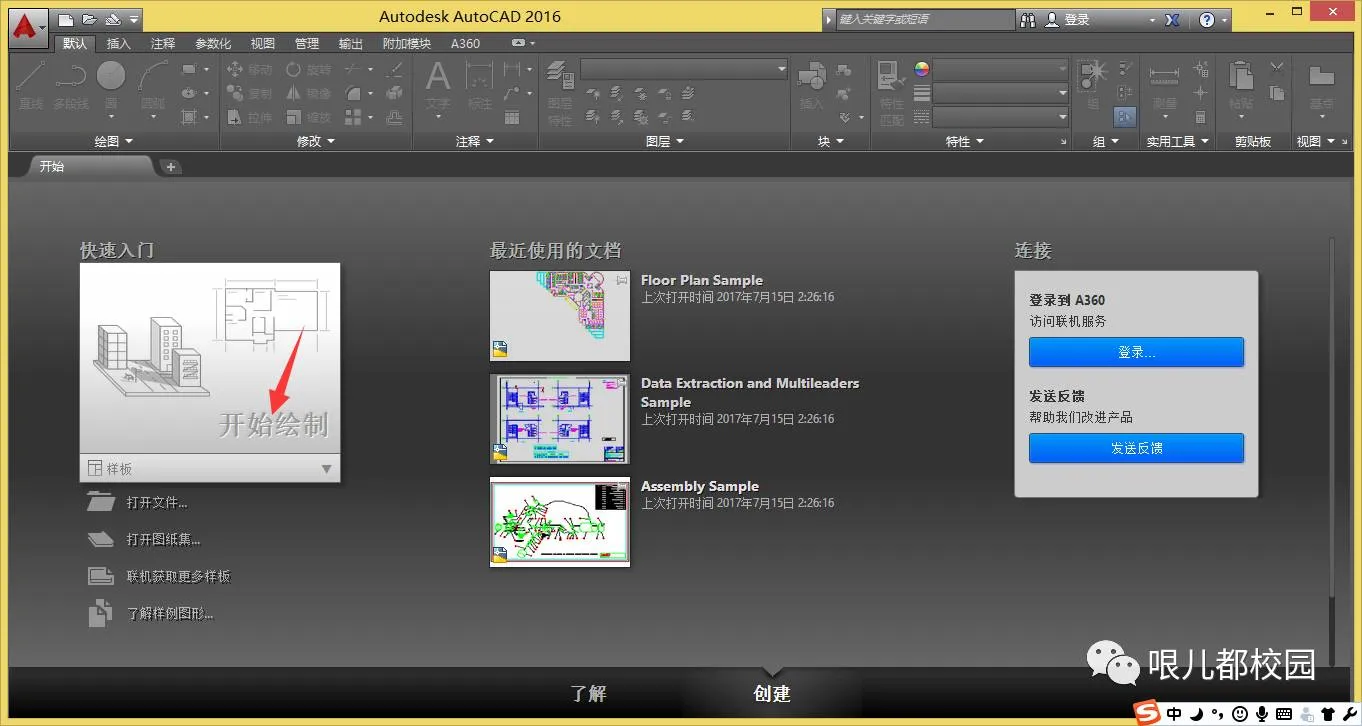Switch to the Parametric (参数化) ribbon tab
The width and height of the screenshot is (1362, 726).
pyautogui.click(x=213, y=43)
